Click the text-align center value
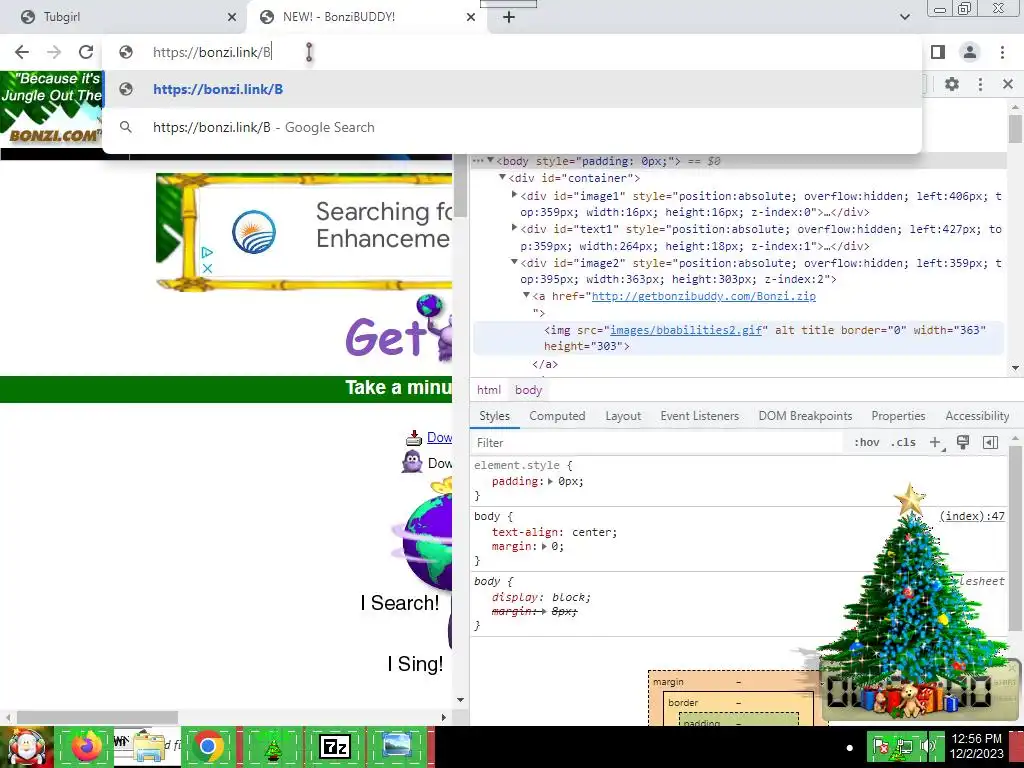The height and width of the screenshot is (768, 1024). [x=594, y=532]
